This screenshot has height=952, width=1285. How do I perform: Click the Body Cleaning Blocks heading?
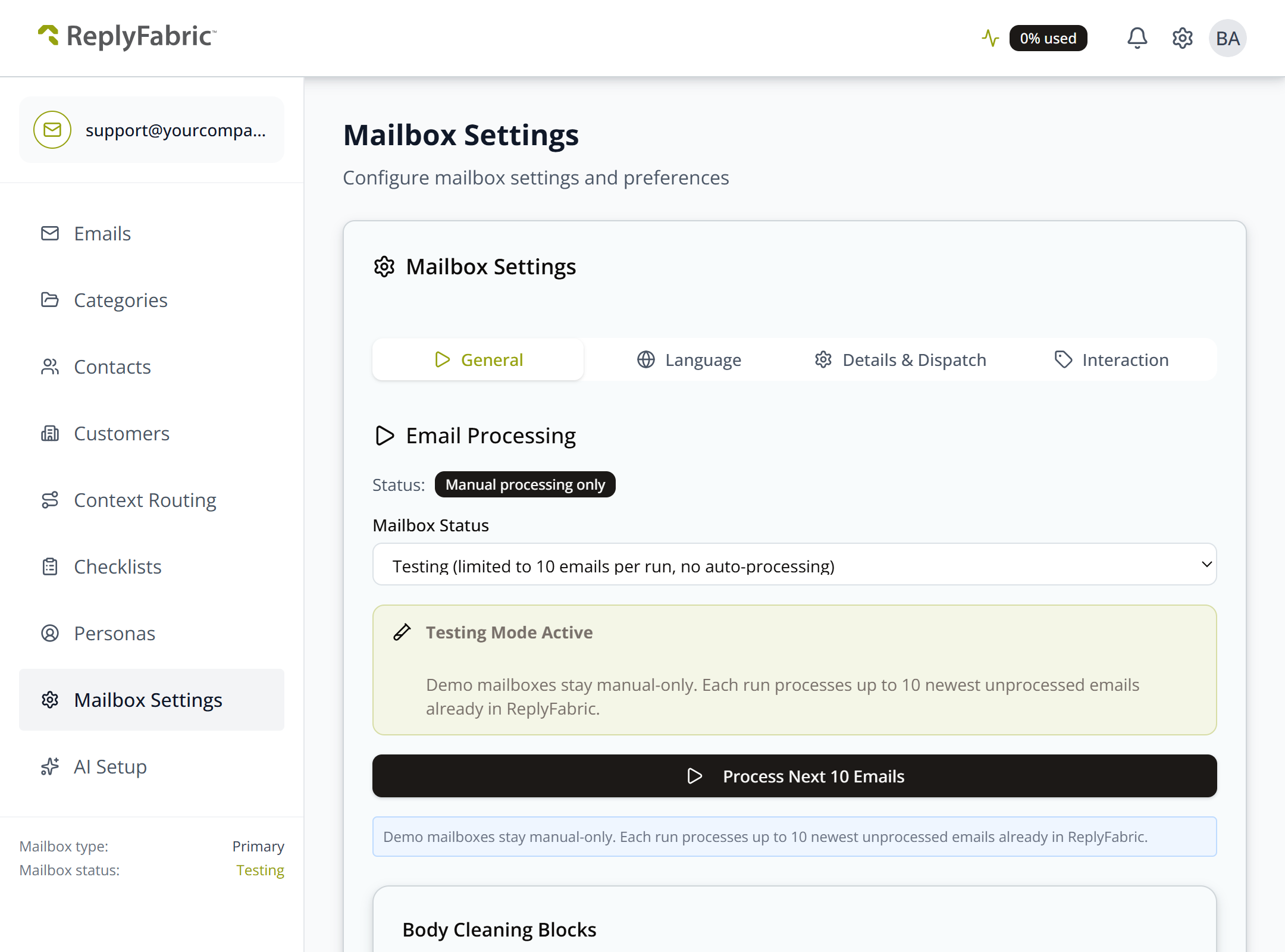499,929
